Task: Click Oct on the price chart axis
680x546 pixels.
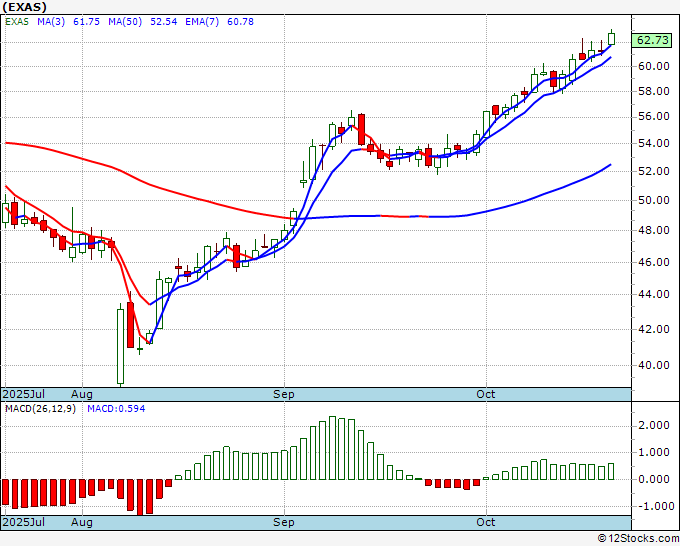Action: (x=485, y=394)
